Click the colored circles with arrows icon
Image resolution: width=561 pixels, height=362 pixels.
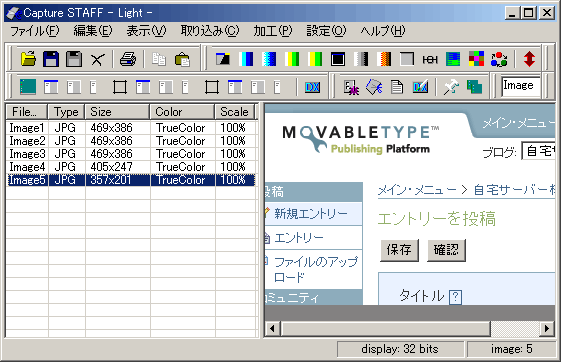(x=499, y=59)
